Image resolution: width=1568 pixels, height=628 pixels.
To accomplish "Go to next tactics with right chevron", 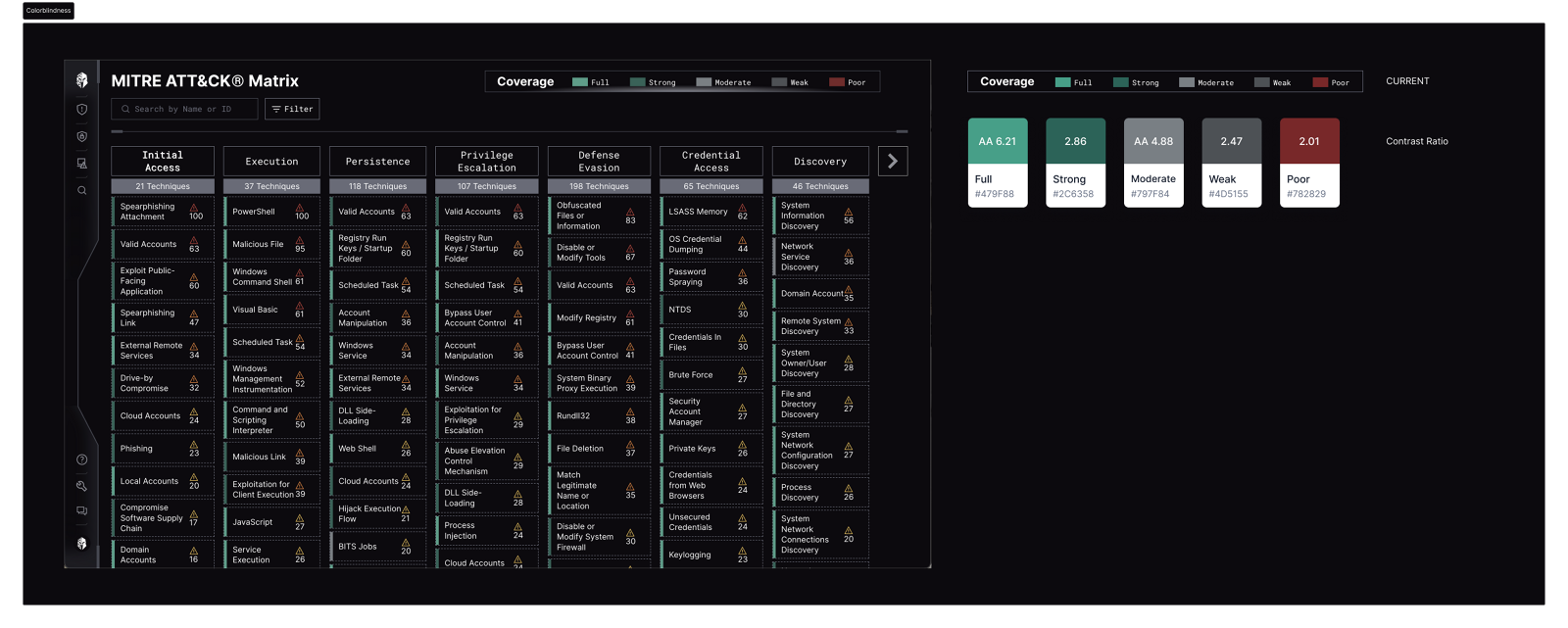I will (893, 161).
